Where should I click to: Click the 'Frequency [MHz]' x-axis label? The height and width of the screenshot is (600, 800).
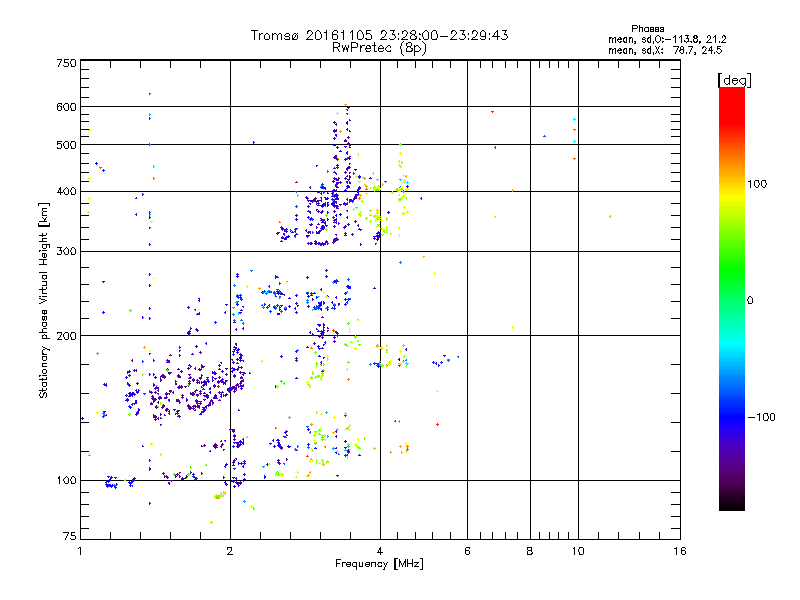[379, 564]
